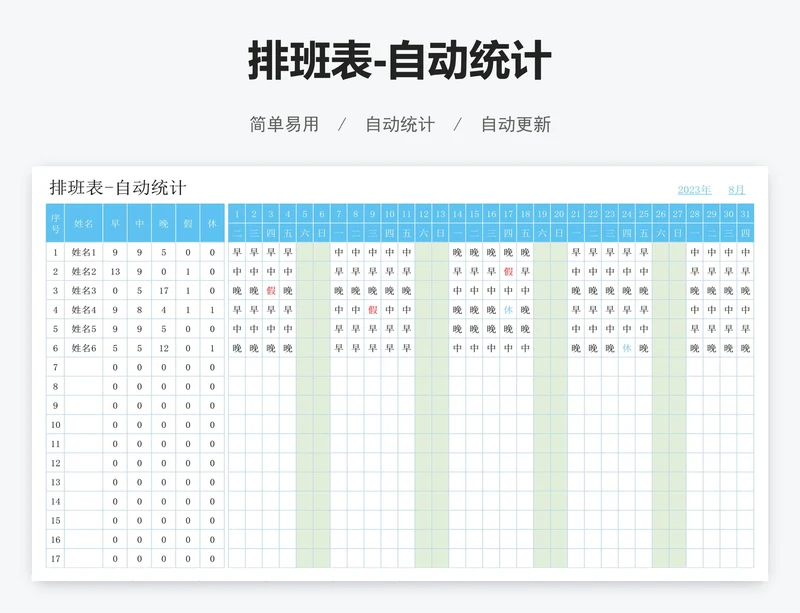Image resolution: width=800 pixels, height=613 pixels.
Task: Select row number 7 in 序号 column
Action: 56,367
